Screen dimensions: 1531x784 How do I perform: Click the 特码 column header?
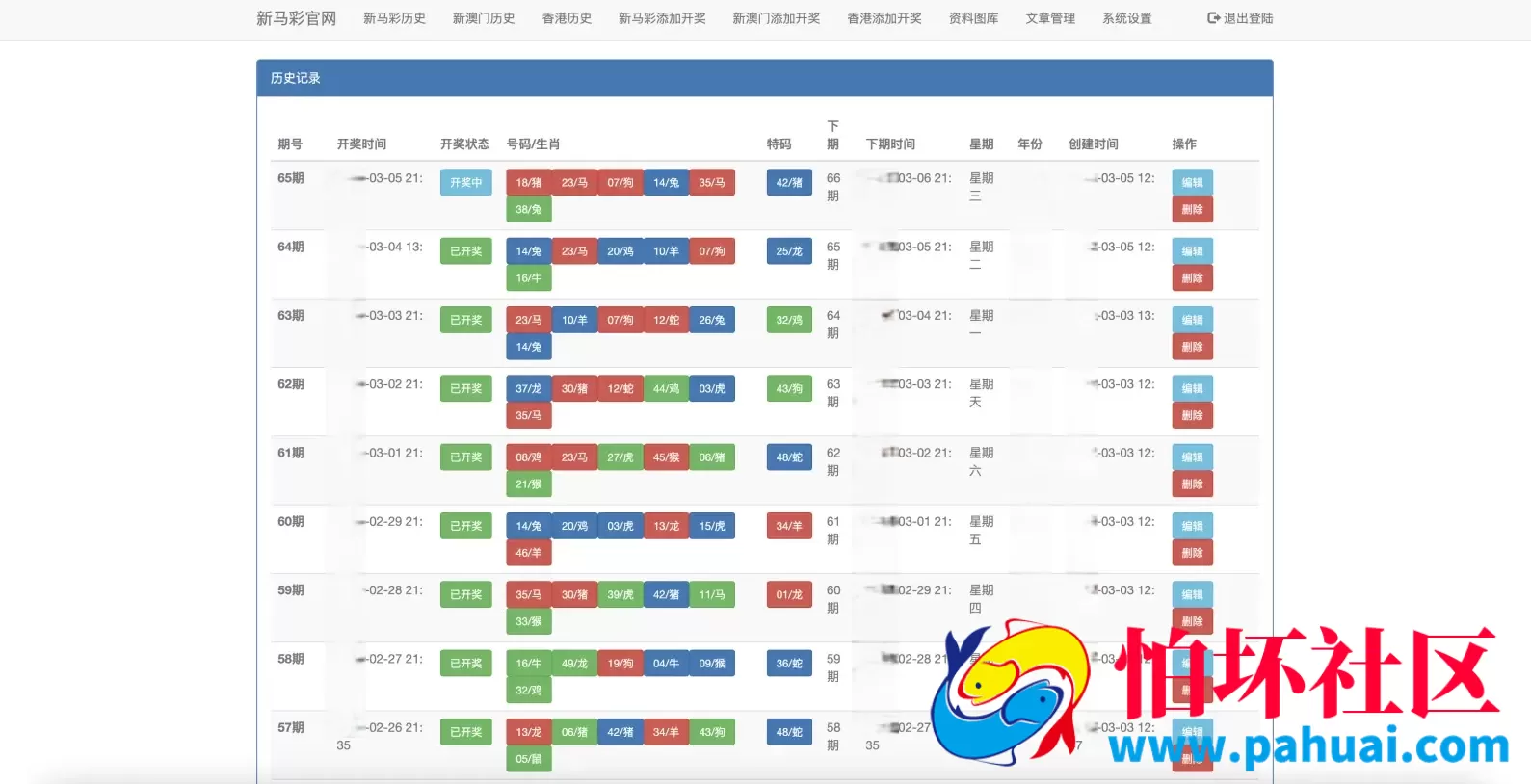tap(779, 144)
